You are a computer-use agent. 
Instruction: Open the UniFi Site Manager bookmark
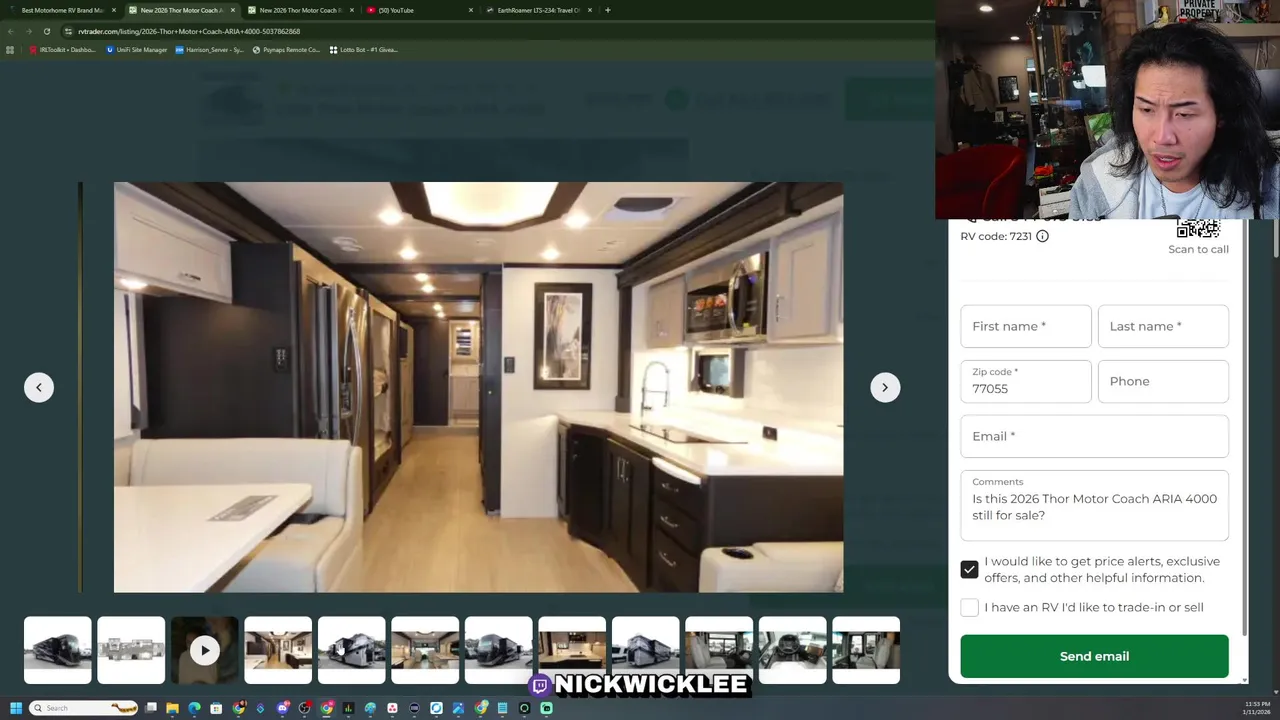click(137, 49)
